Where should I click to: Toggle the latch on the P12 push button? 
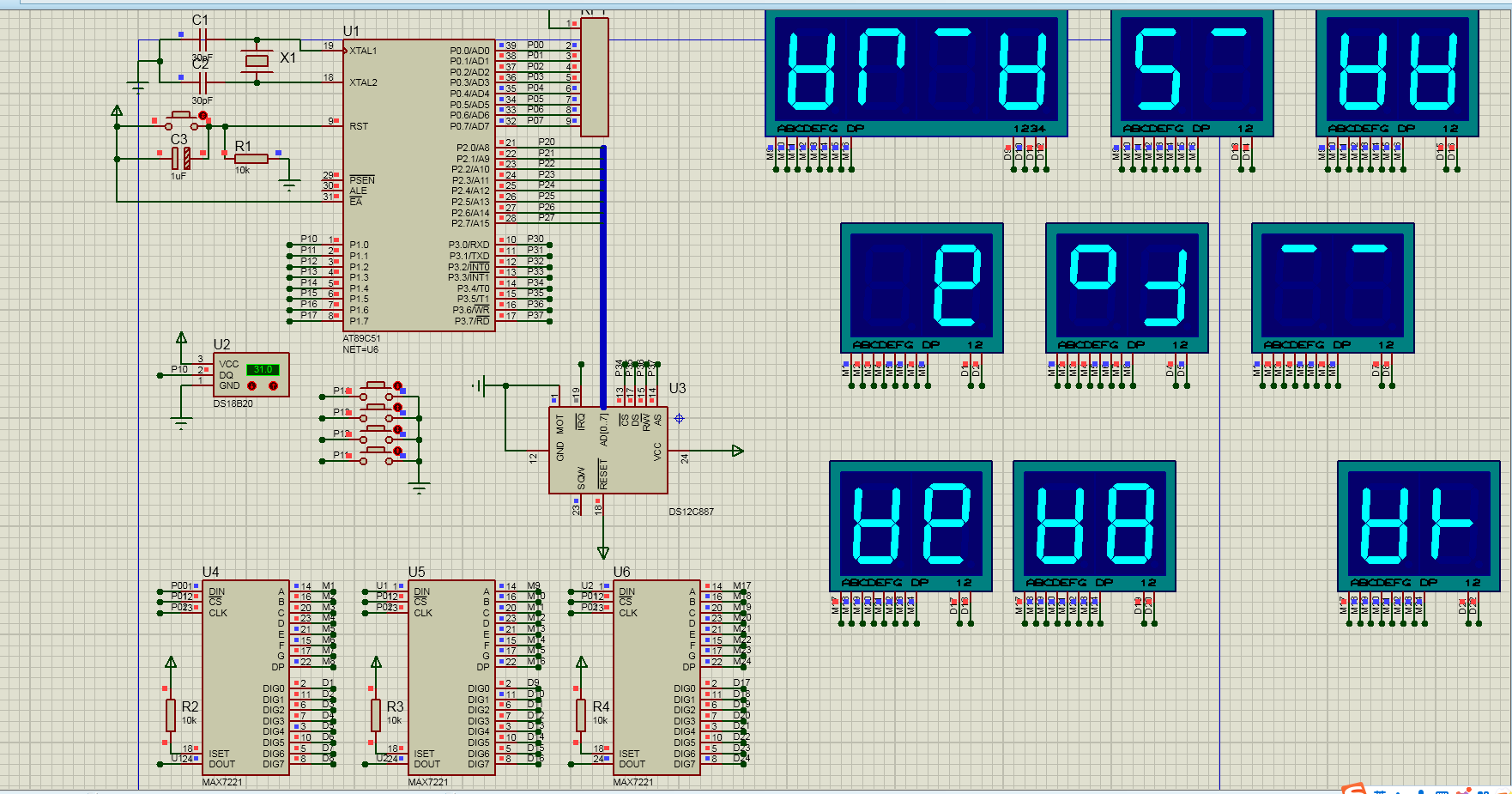[397, 429]
